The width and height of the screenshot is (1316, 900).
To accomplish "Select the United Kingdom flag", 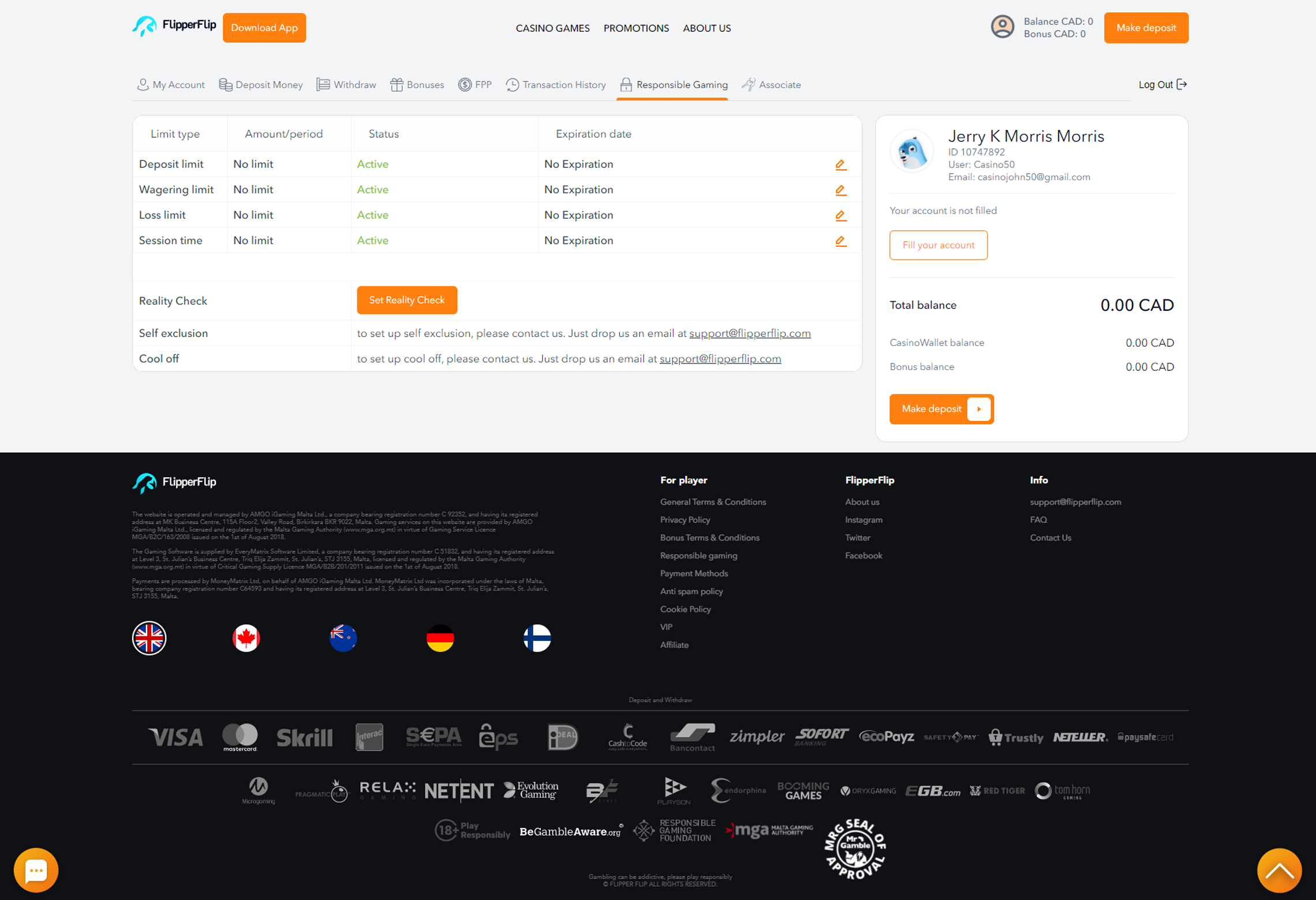I will [149, 638].
